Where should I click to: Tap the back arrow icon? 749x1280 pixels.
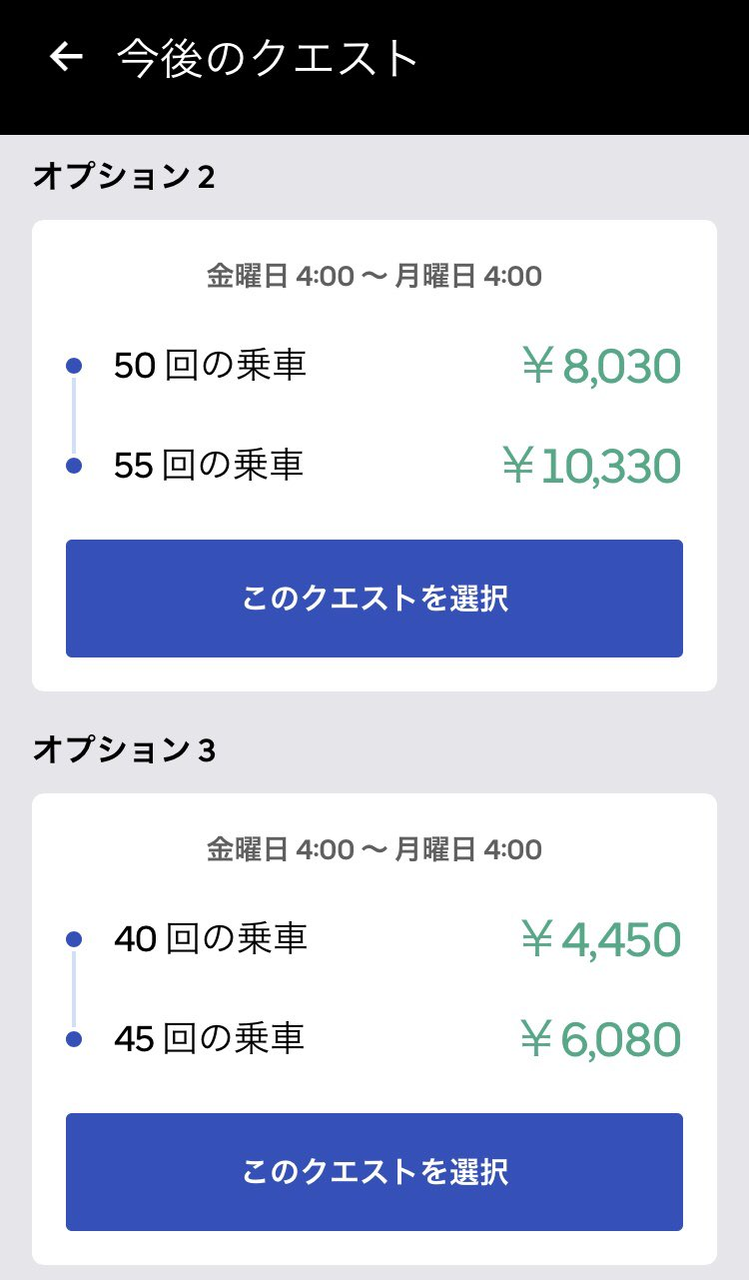click(66, 57)
